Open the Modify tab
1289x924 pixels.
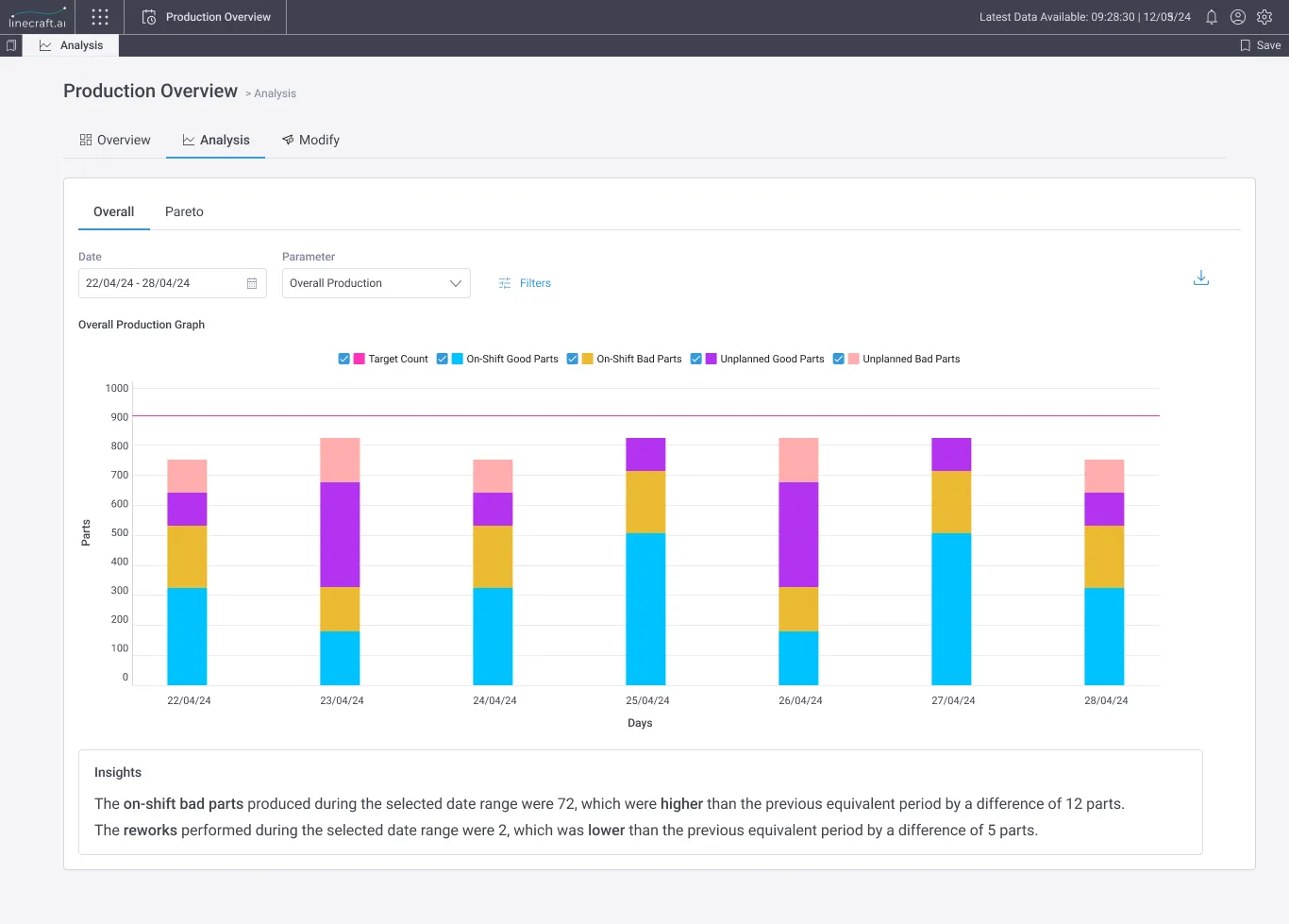[310, 140]
